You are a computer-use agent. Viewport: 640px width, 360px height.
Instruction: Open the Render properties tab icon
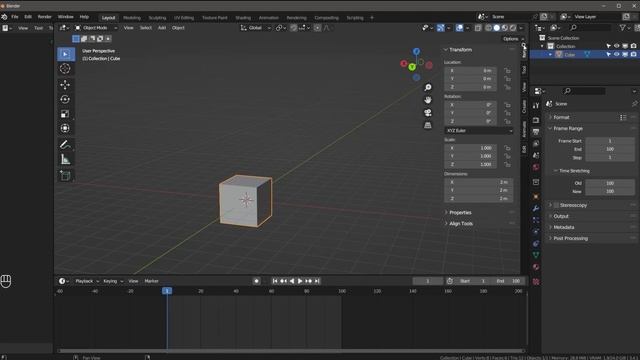tap(536, 120)
